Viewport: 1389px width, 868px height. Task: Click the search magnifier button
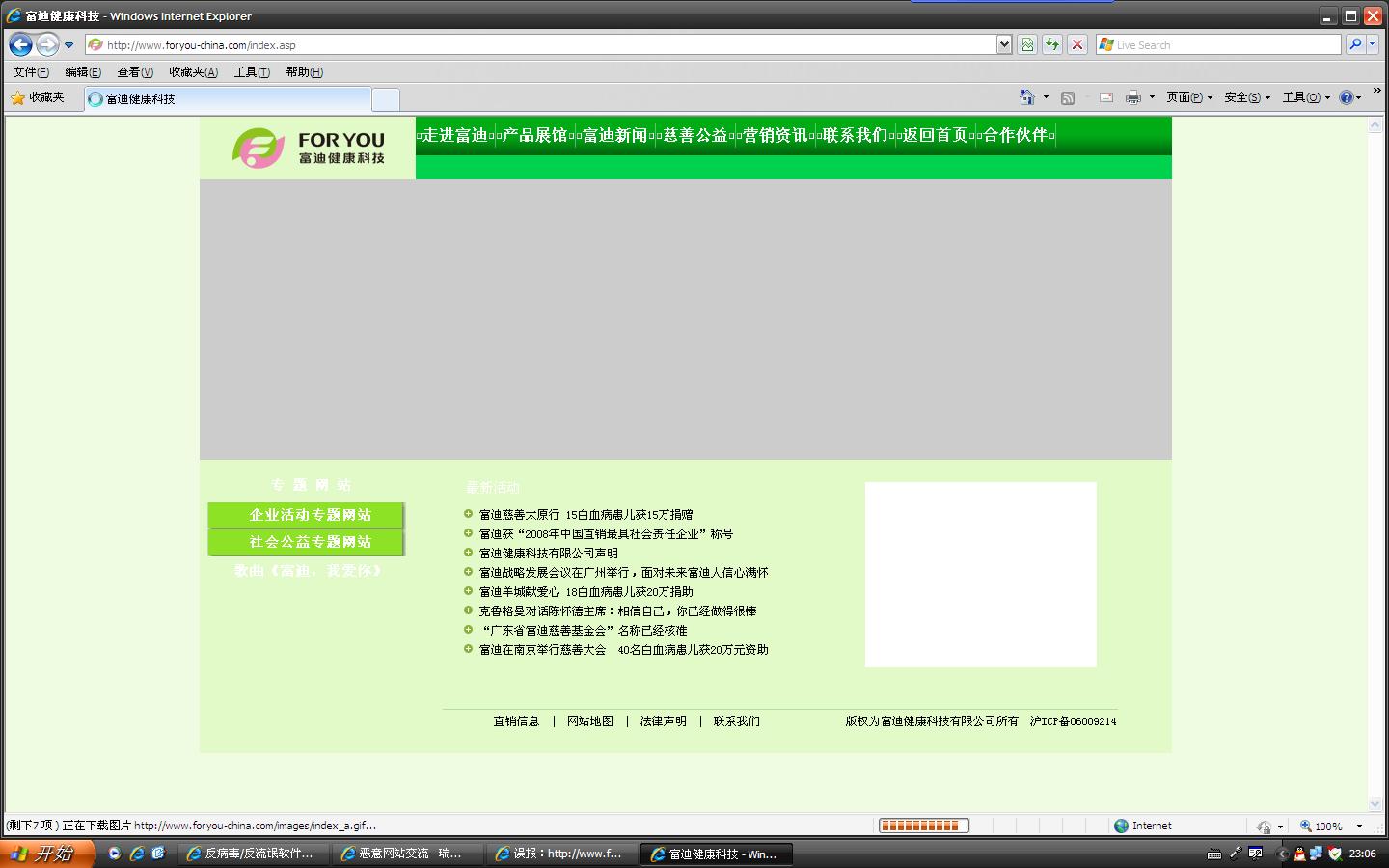pos(1355,44)
